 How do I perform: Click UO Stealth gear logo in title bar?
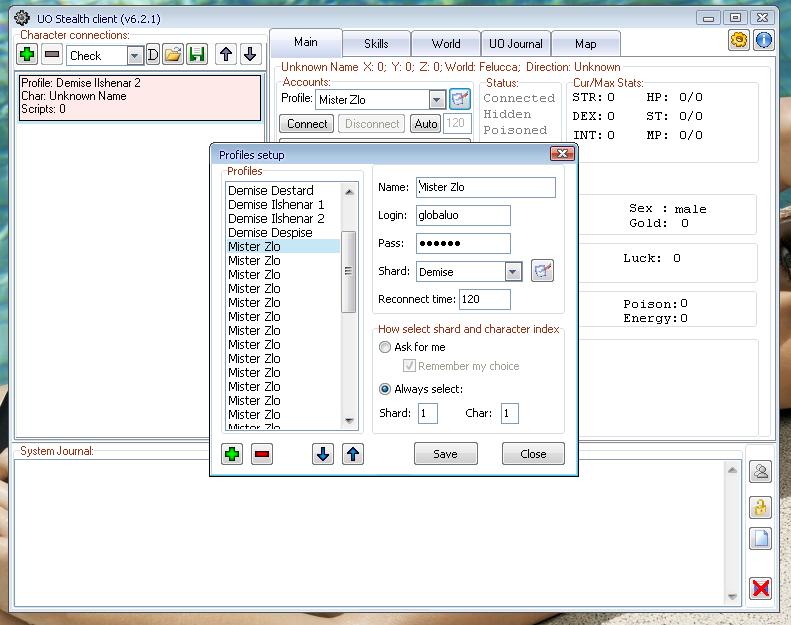point(22,18)
